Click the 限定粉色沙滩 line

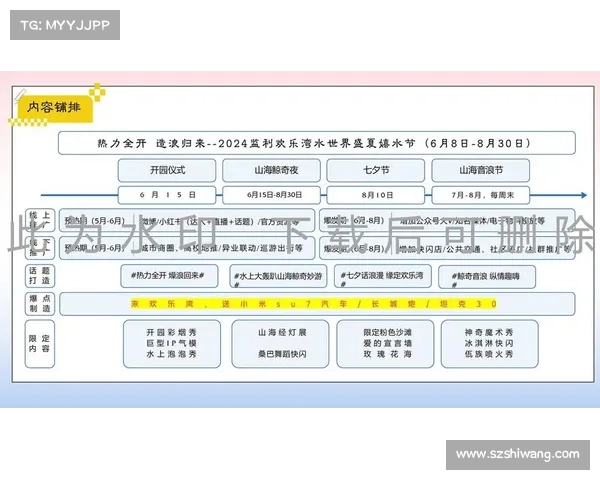tap(387, 332)
